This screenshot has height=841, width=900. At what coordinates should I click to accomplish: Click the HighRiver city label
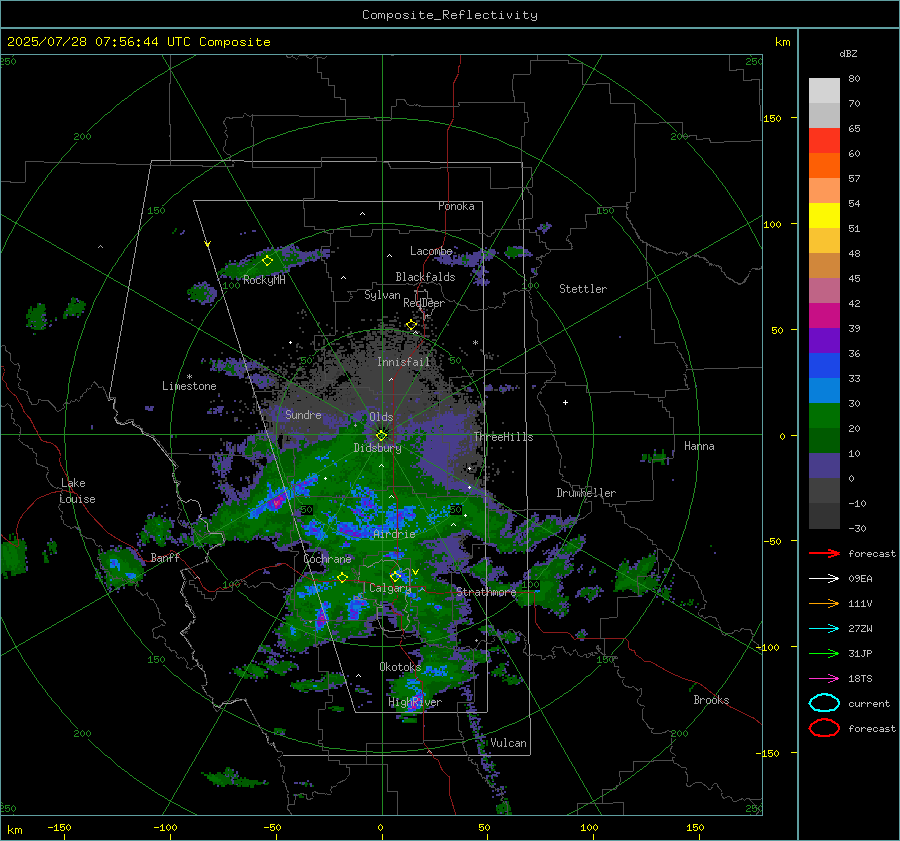[415, 702]
